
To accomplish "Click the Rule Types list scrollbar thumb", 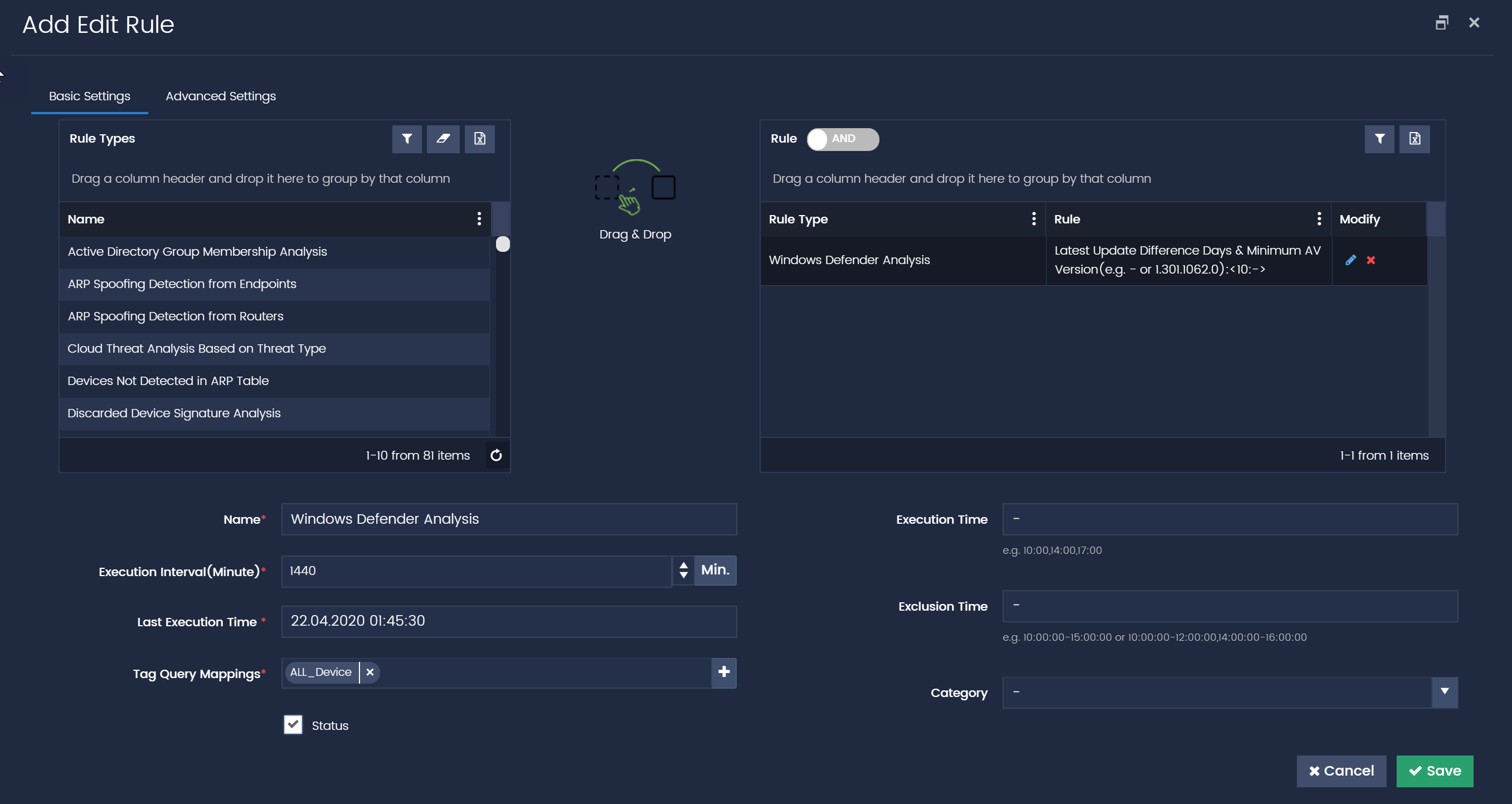I will 503,244.
